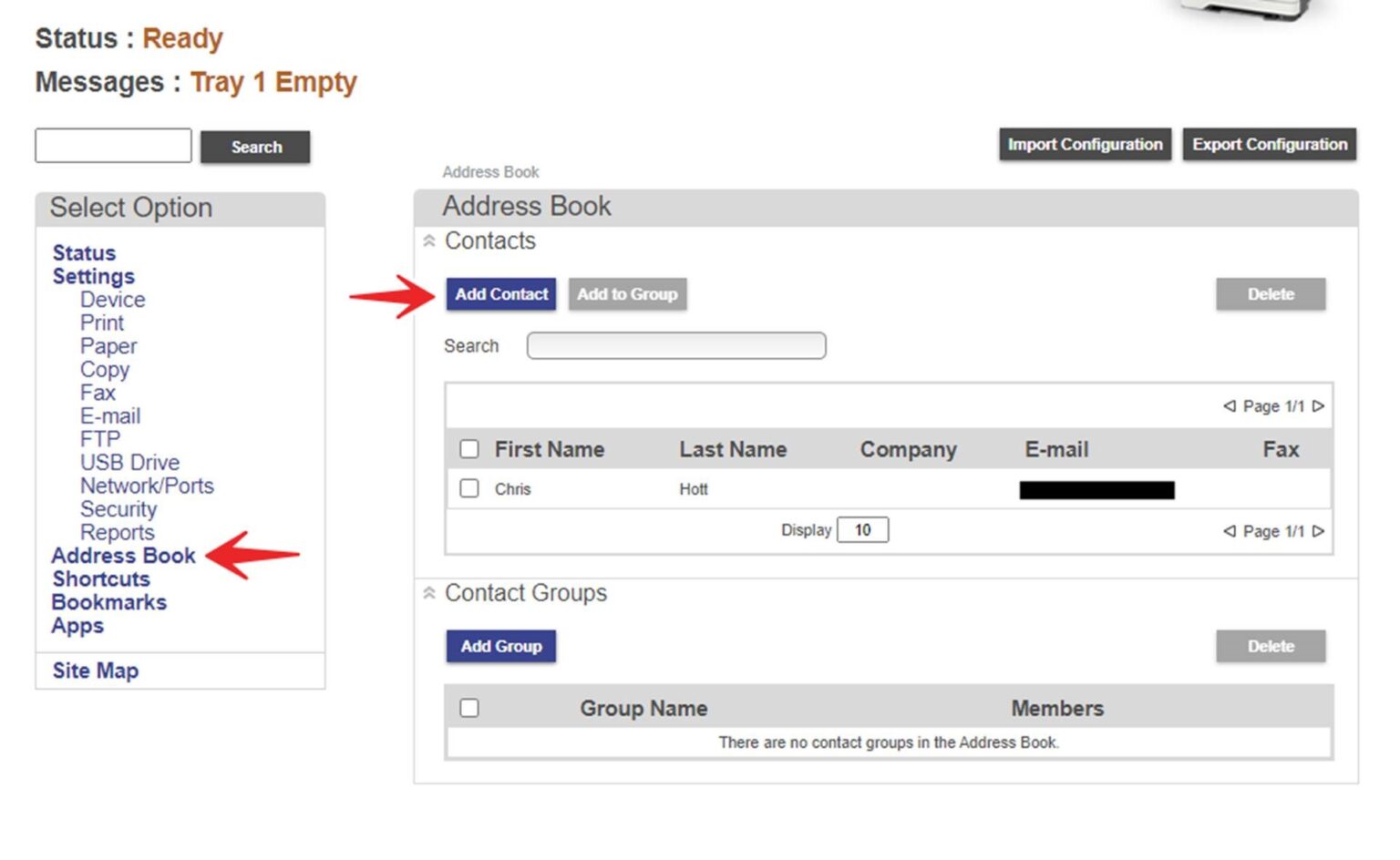Viewport: 1400px width, 860px height.
Task: Check the box next to Chris Hott
Action: click(x=469, y=488)
